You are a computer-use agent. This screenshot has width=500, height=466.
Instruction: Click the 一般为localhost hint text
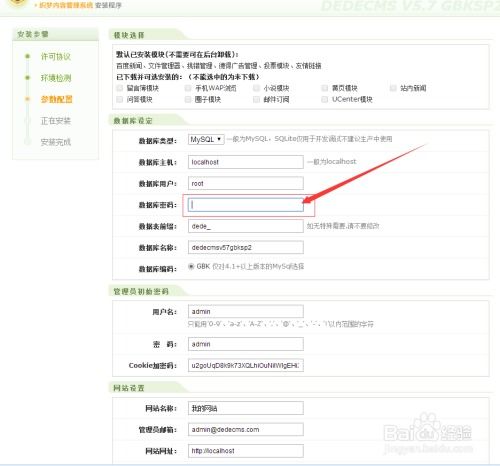(332, 162)
